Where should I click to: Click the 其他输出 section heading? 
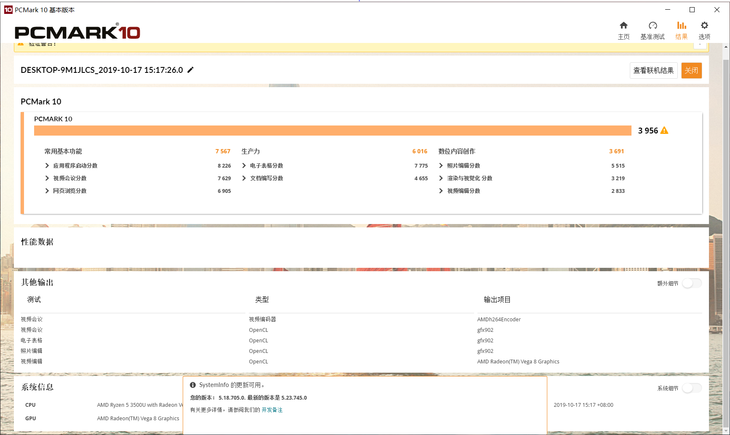click(37, 282)
